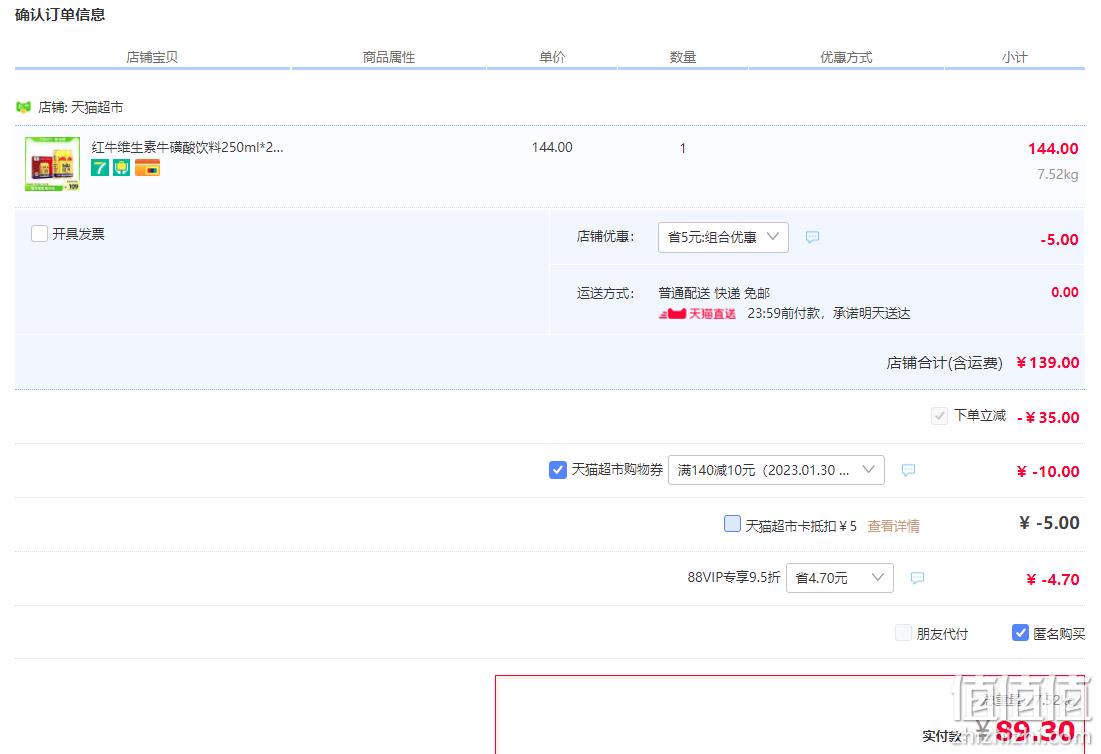Expand the 满140减10元 coupon dropdown

tap(776, 470)
